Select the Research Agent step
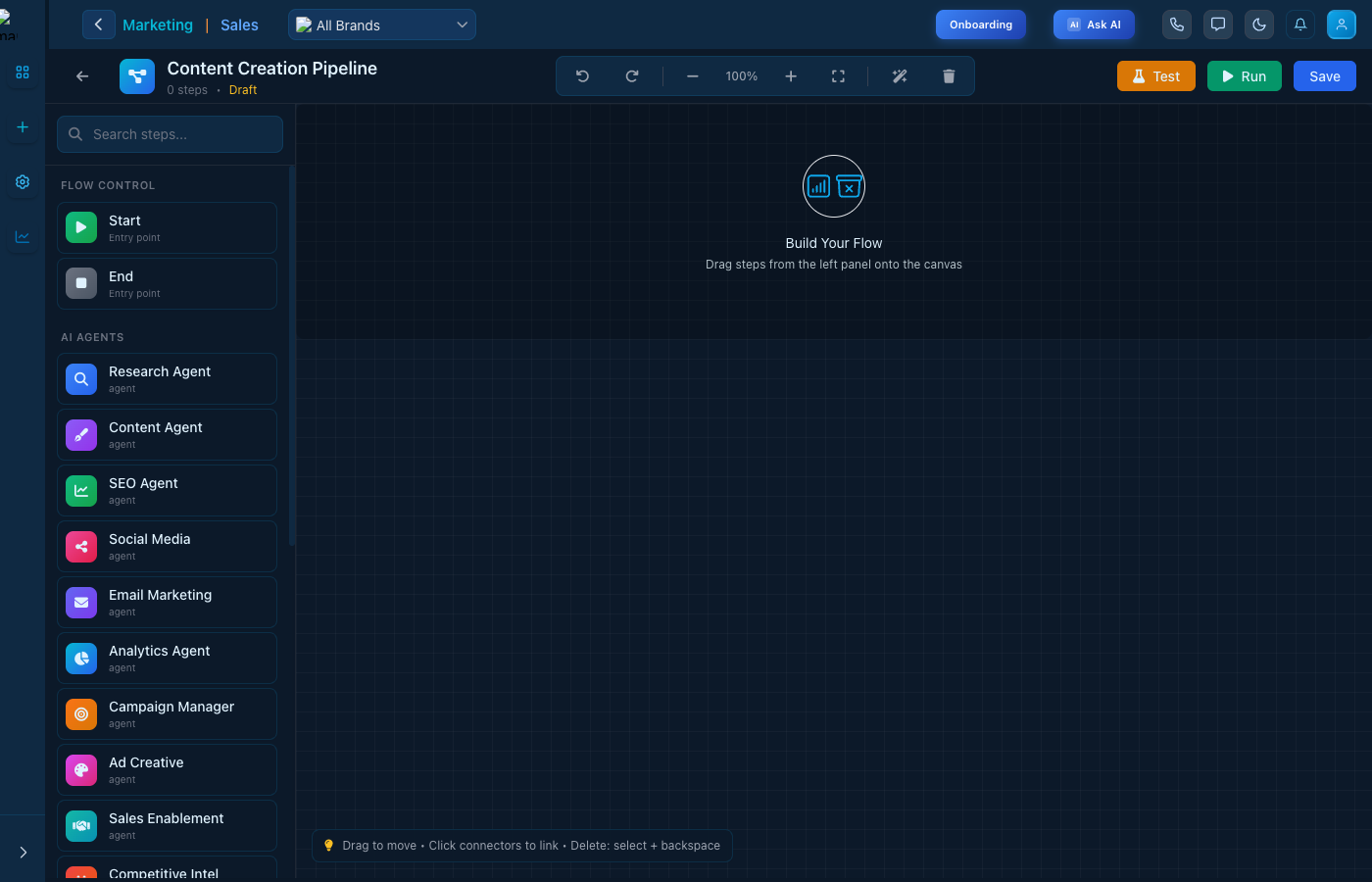This screenshot has width=1372, height=882. pyautogui.click(x=167, y=378)
